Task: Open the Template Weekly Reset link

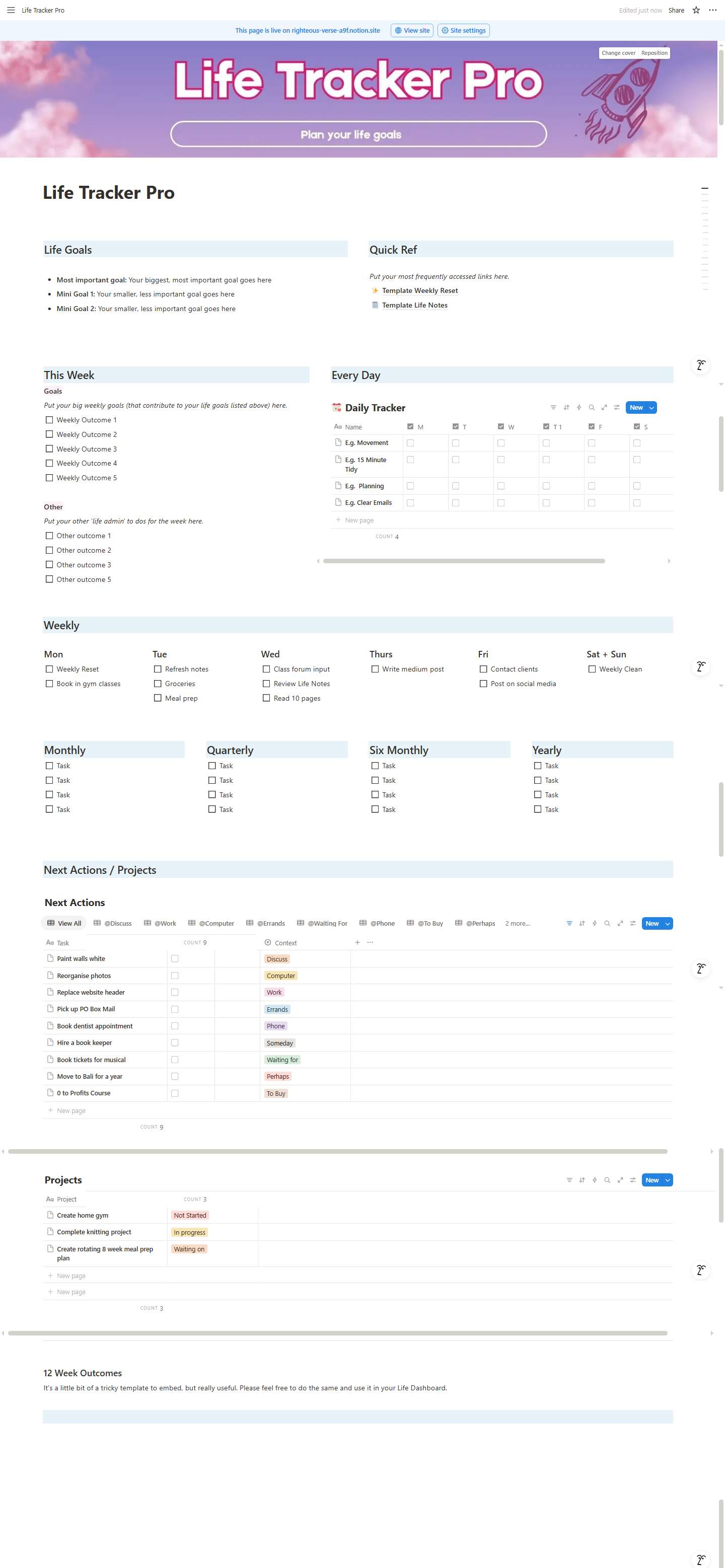Action: click(419, 291)
